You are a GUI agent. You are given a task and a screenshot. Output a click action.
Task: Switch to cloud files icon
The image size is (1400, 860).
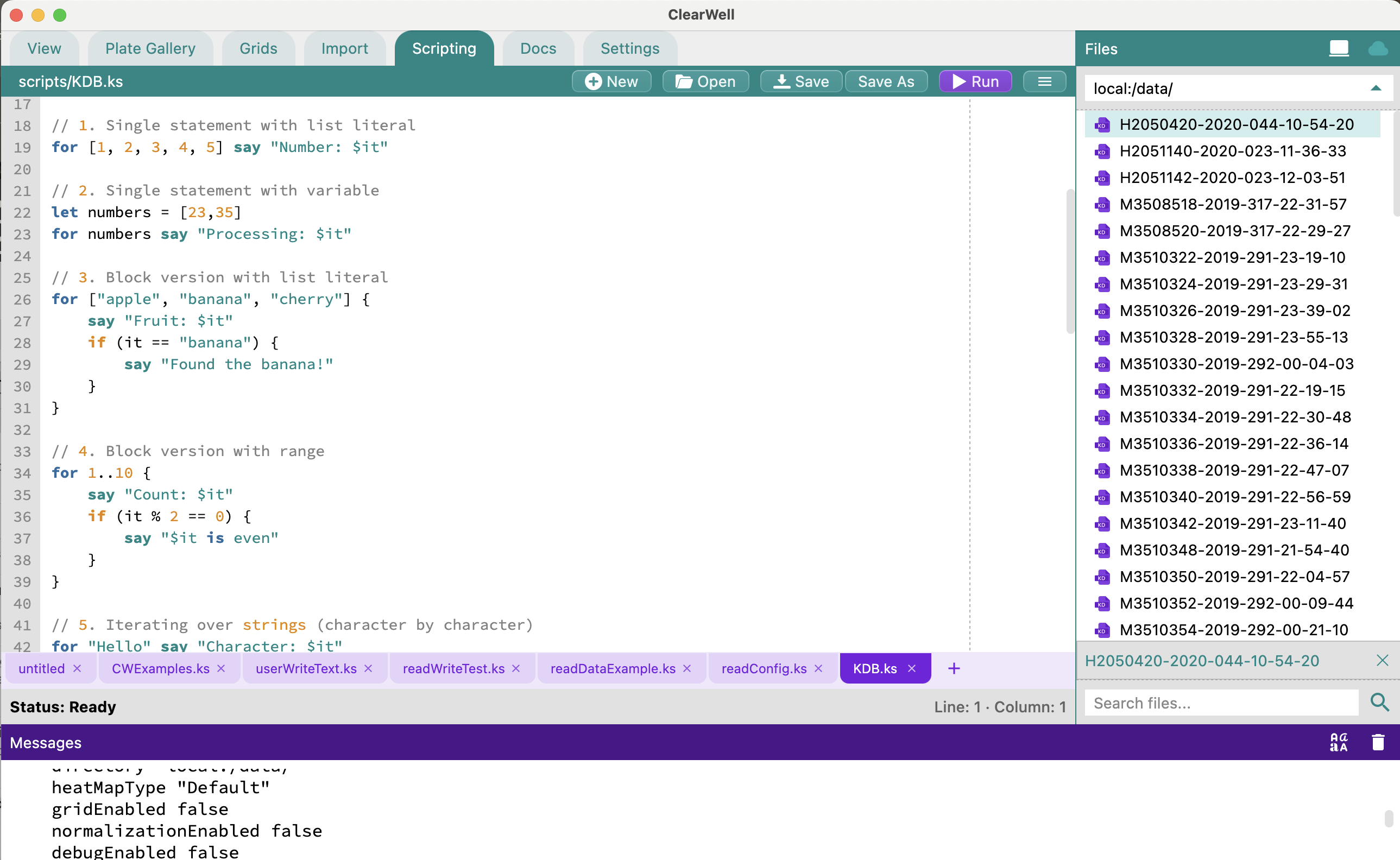click(x=1377, y=48)
